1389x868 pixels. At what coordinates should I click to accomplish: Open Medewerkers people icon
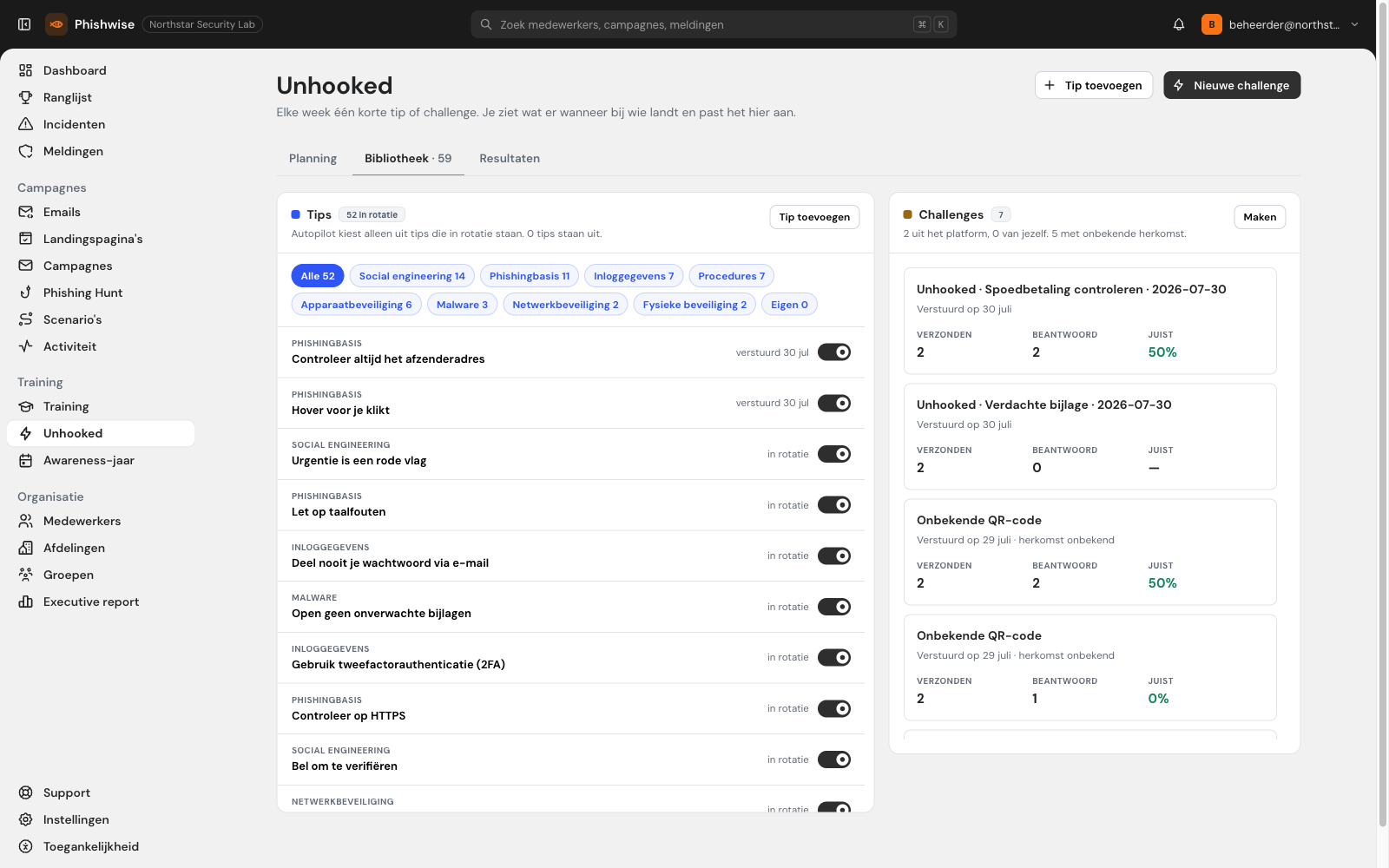[26, 521]
